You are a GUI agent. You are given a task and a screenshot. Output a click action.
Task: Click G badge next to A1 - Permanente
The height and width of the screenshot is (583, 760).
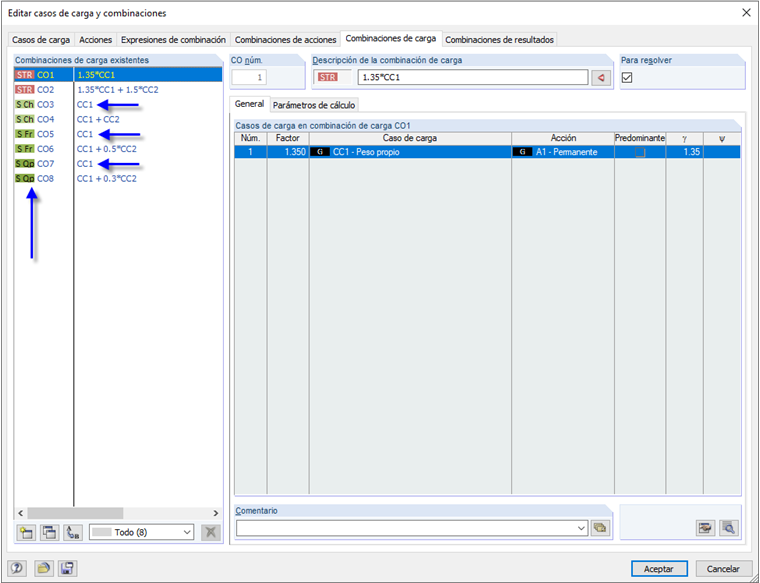point(522,152)
